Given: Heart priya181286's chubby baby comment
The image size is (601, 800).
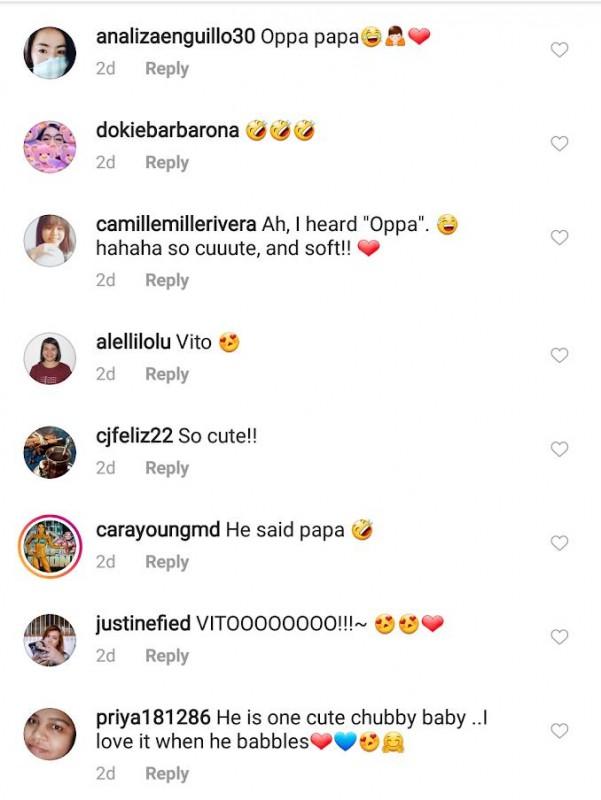Looking at the screenshot, I should 560,731.
